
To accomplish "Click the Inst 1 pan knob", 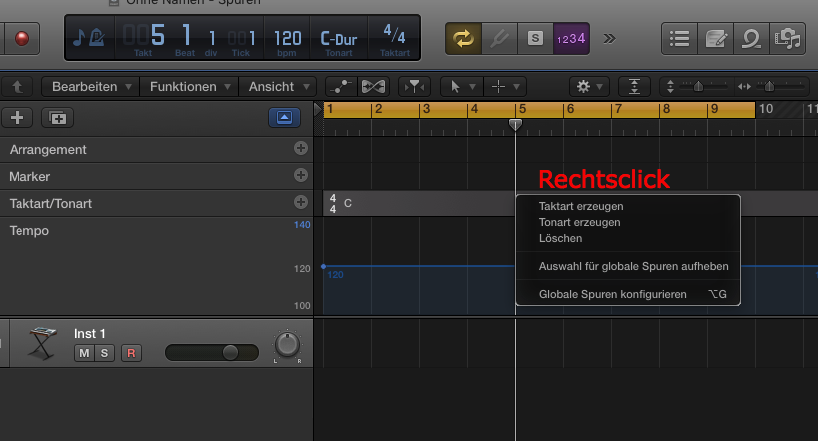I will [287, 344].
